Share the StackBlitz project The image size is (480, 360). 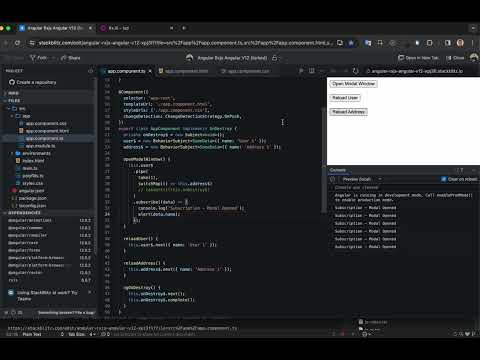pos(71,58)
